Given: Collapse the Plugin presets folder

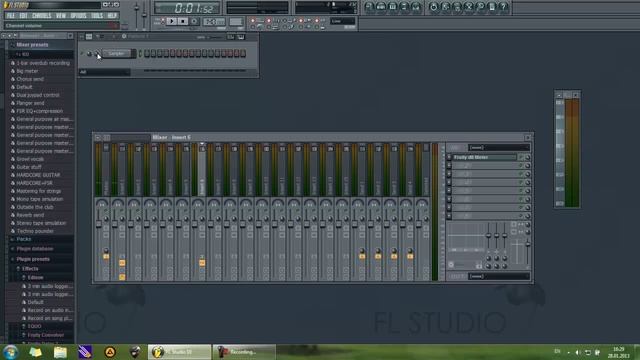Looking at the screenshot, I should 33,259.
